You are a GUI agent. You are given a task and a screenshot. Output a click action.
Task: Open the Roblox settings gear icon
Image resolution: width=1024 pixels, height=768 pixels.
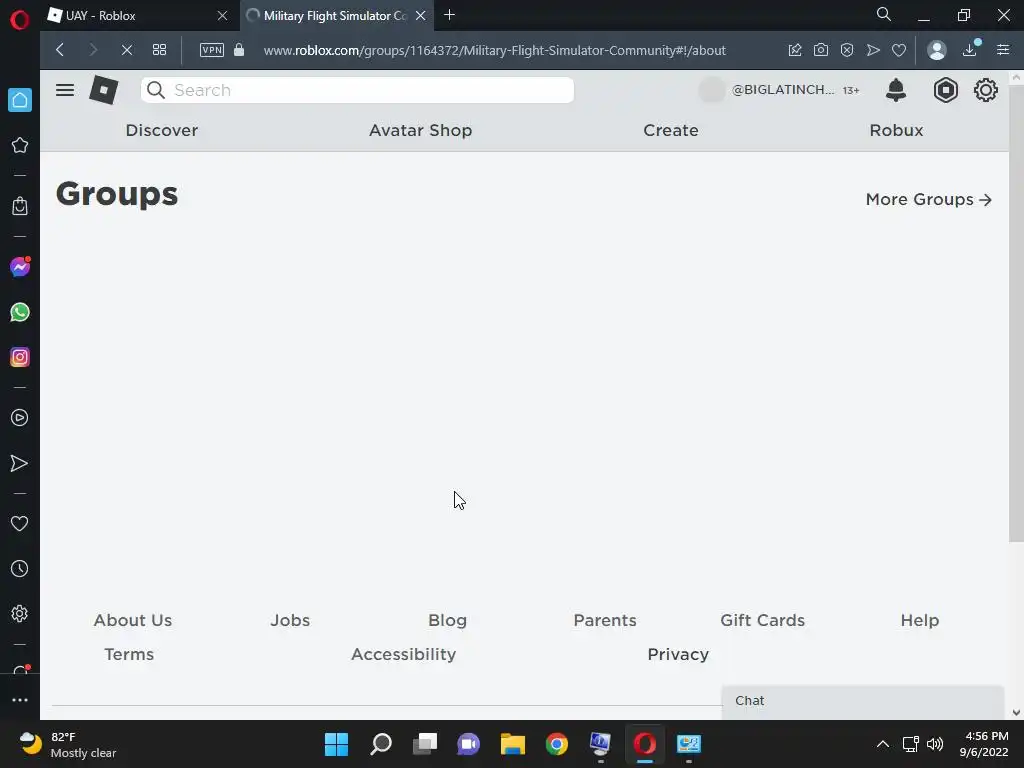[985, 90]
